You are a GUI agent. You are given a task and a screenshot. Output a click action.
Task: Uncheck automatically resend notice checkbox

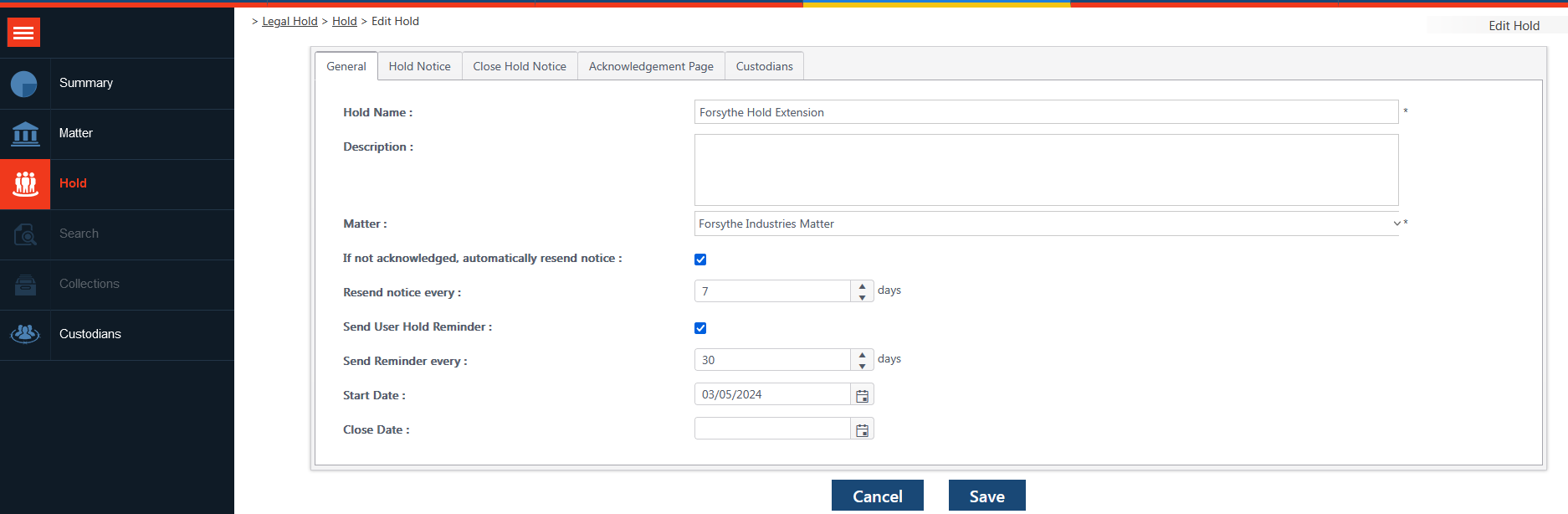(700, 260)
